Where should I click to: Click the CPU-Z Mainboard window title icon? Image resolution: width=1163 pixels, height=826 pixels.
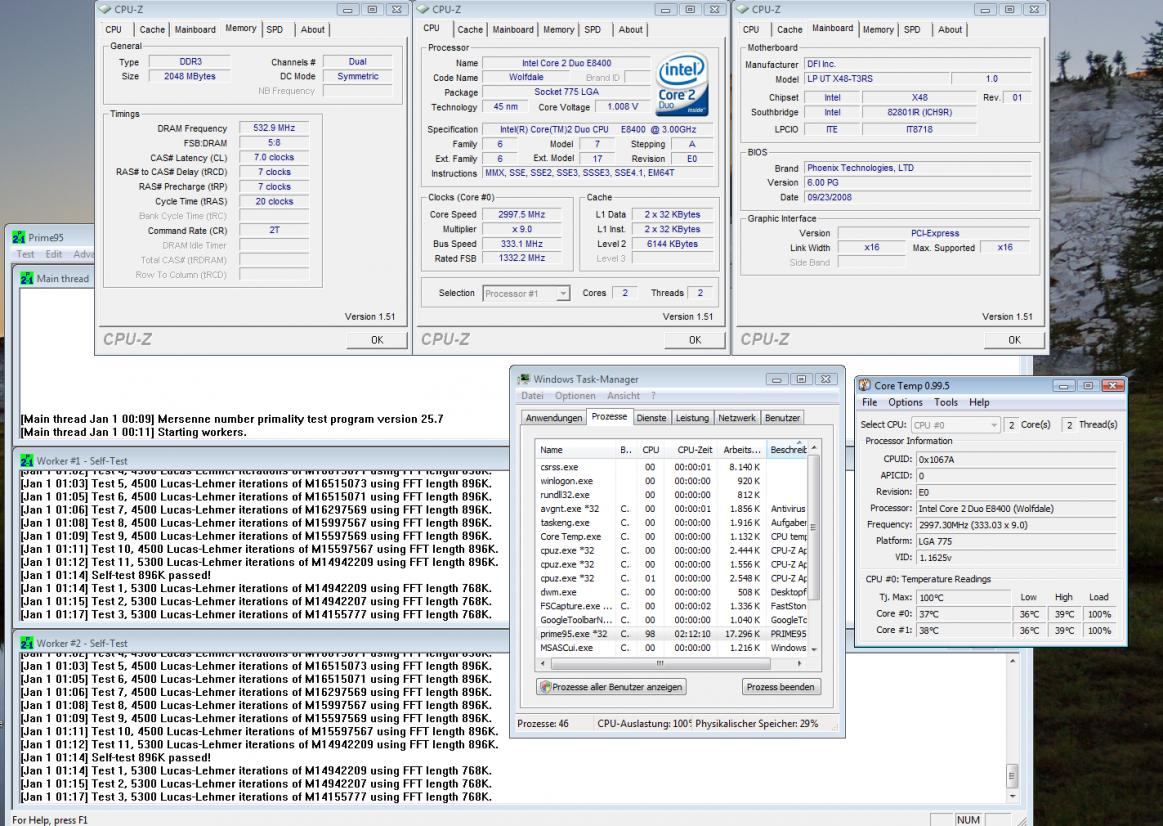click(742, 10)
